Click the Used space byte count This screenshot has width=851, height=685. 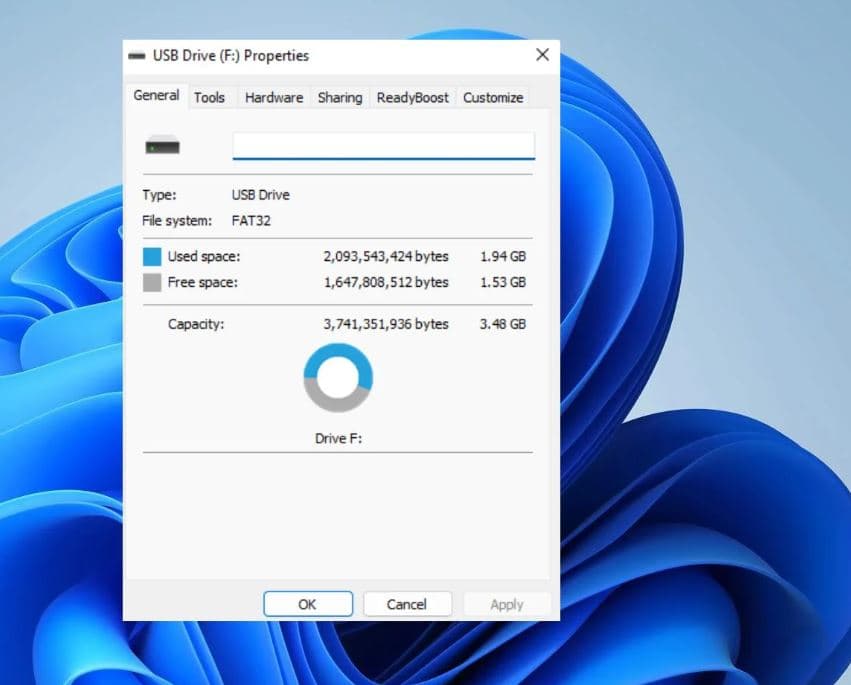point(385,257)
